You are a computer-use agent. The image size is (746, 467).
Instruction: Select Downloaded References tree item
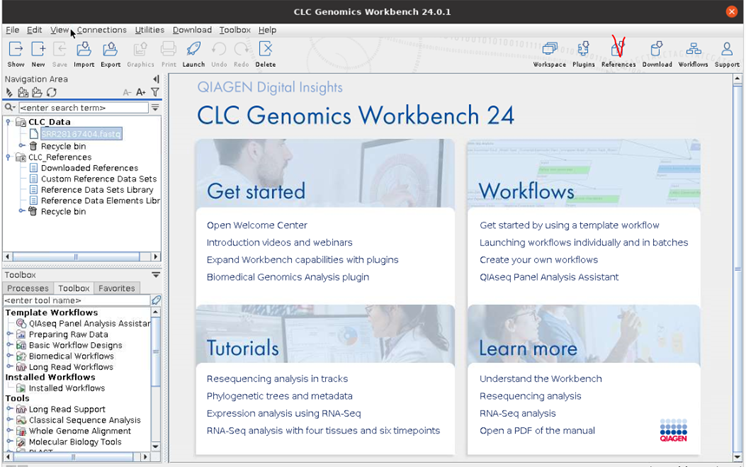pyautogui.click(x=89, y=168)
